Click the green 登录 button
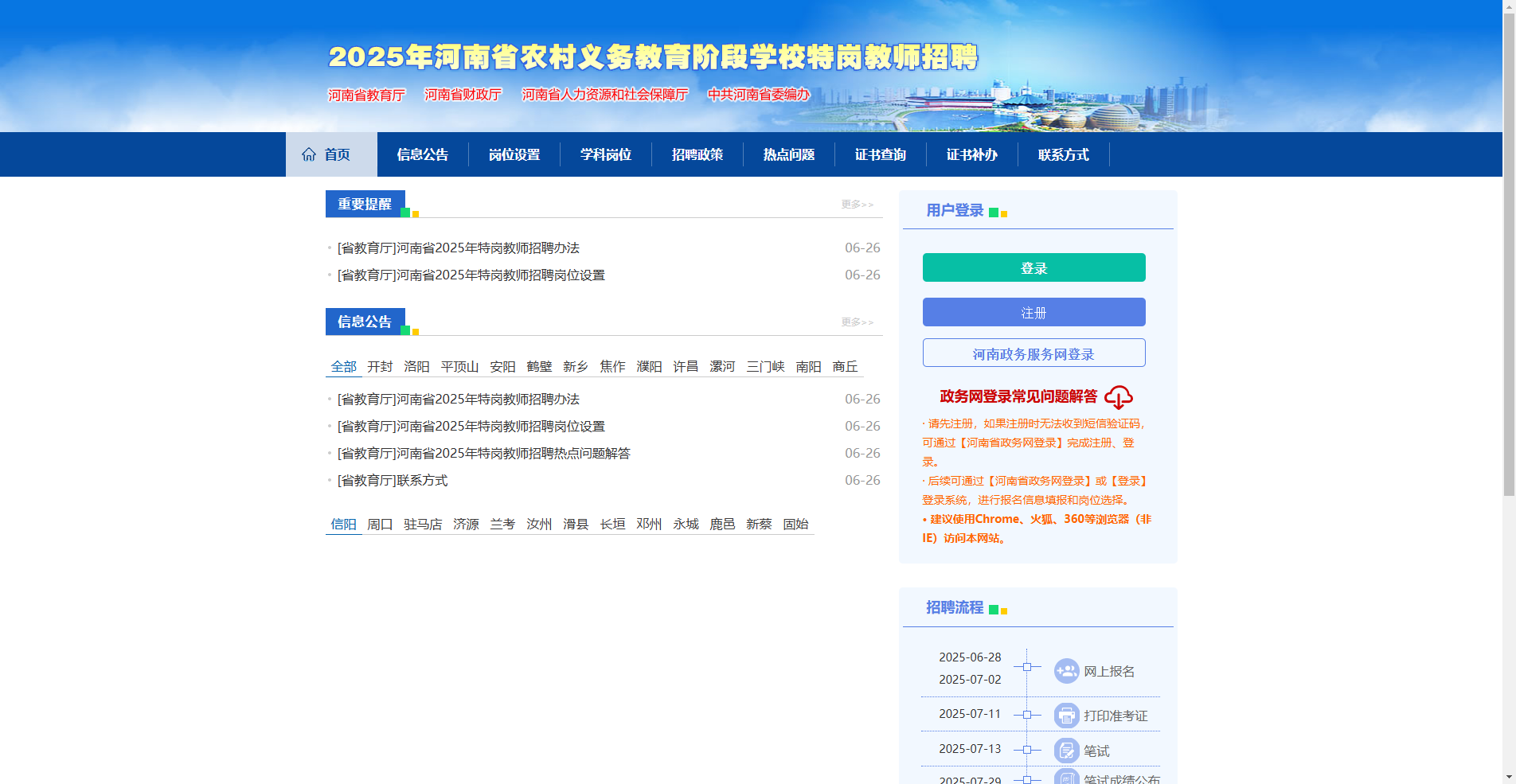The width and height of the screenshot is (1516, 784). pyautogui.click(x=1033, y=267)
